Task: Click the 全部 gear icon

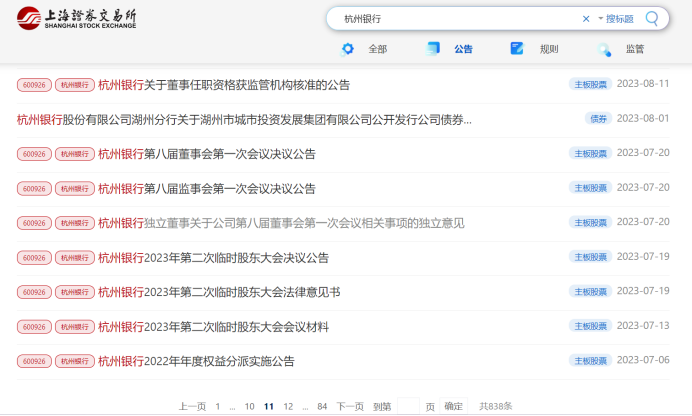Action: (347, 48)
